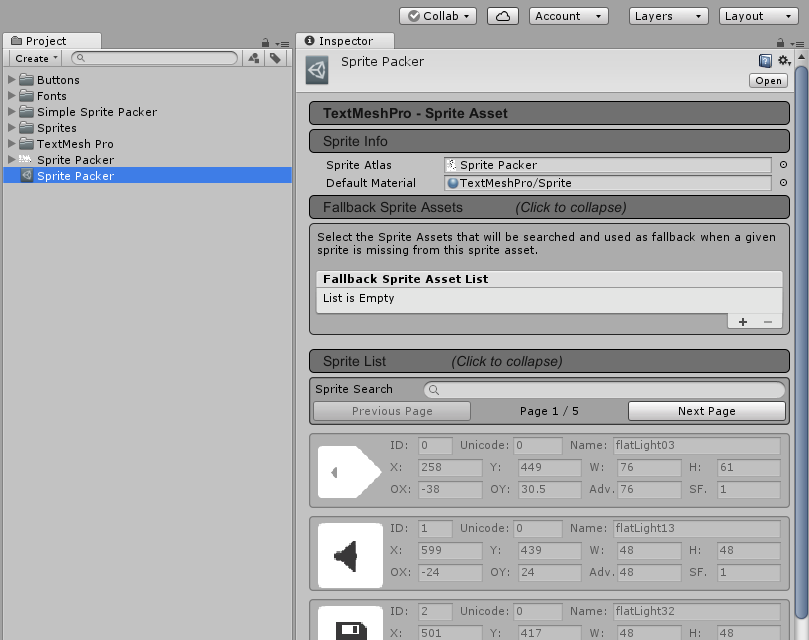The height and width of the screenshot is (640, 809).
Task: Toggle the Inspector panel lock icon
Action: click(780, 43)
